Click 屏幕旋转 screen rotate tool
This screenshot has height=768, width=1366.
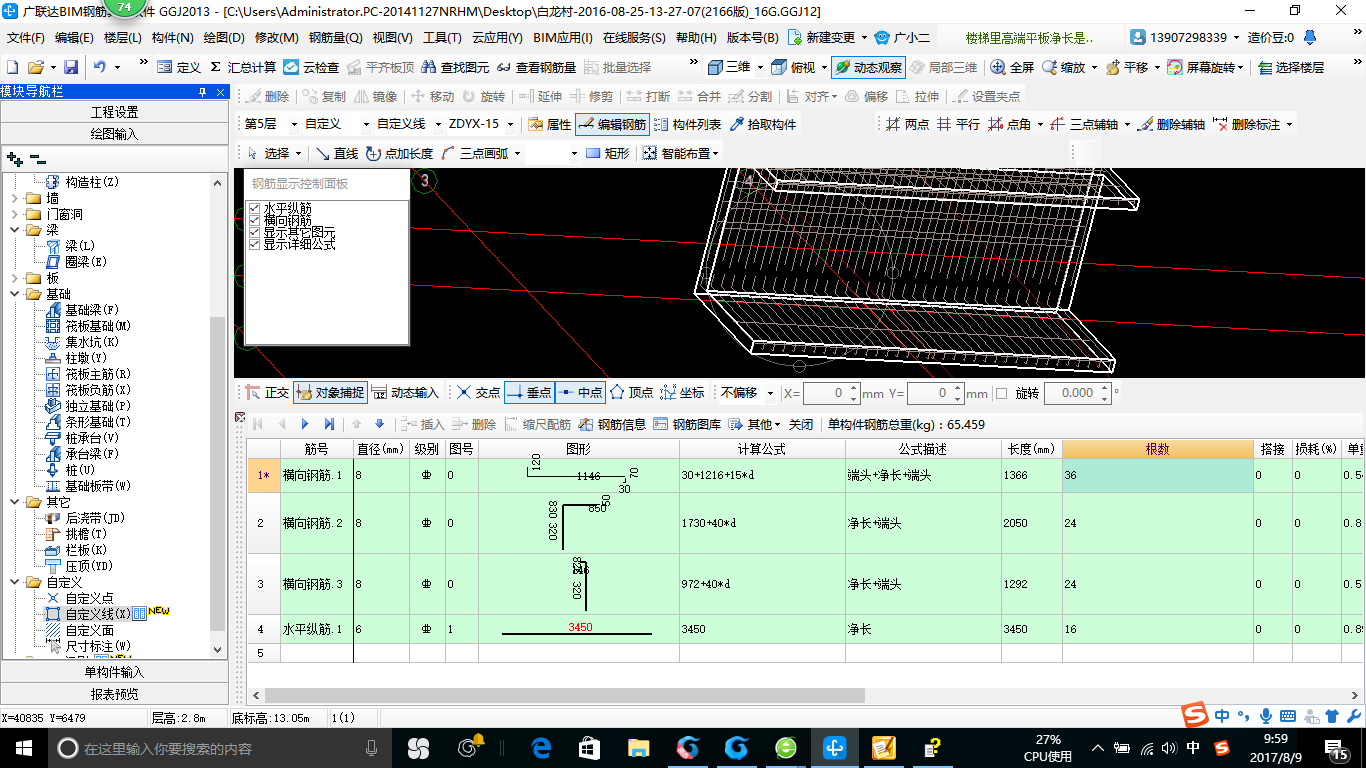[1205, 67]
